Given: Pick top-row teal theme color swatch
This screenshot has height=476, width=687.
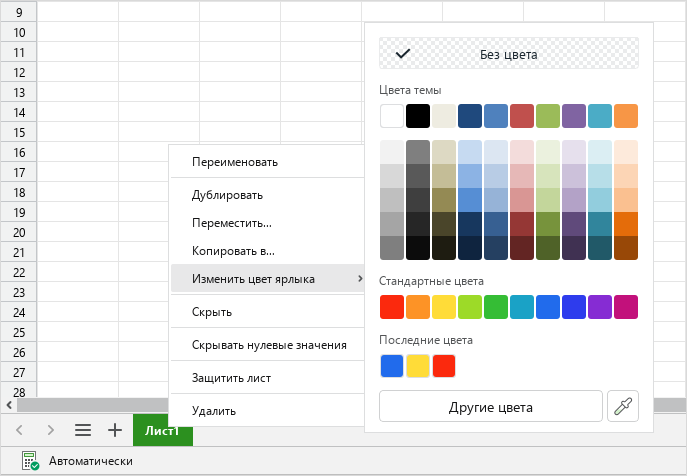Looking at the screenshot, I should point(600,116).
